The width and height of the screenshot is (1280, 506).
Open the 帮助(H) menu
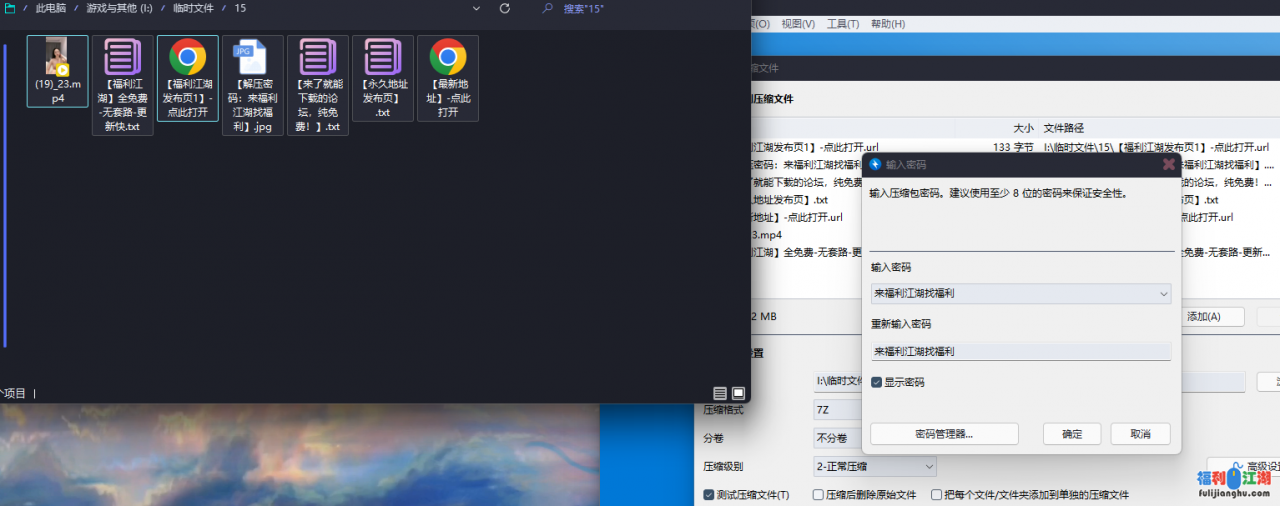tap(887, 24)
